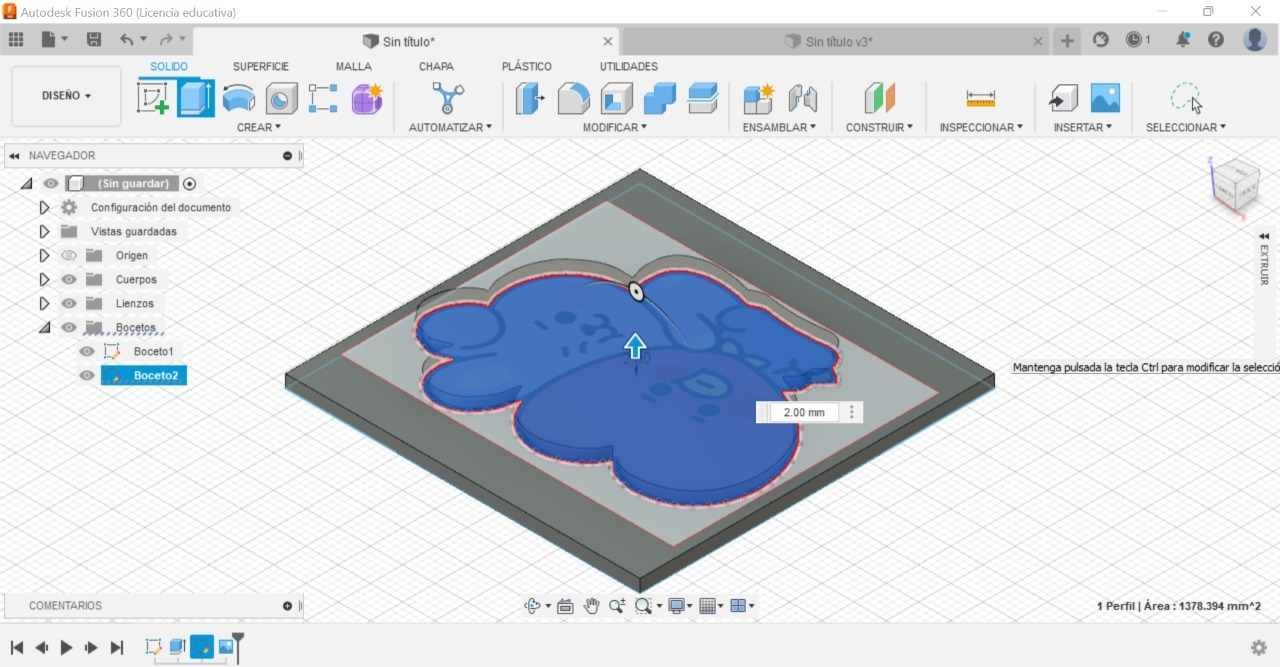Open the Help question mark icon
Viewport: 1280px width, 667px height.
point(1216,40)
